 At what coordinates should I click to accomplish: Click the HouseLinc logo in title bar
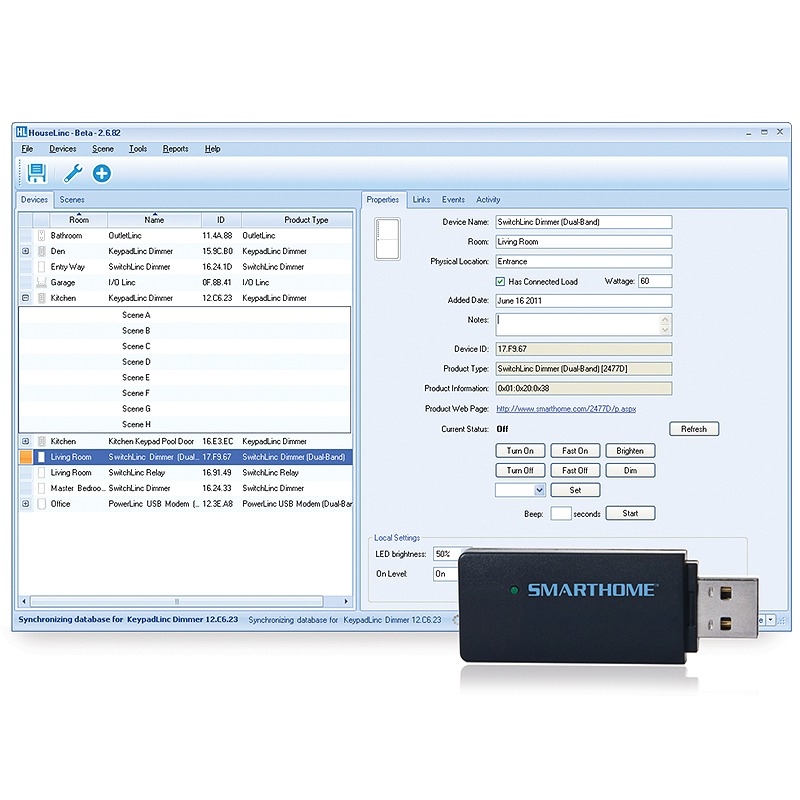click(20, 133)
